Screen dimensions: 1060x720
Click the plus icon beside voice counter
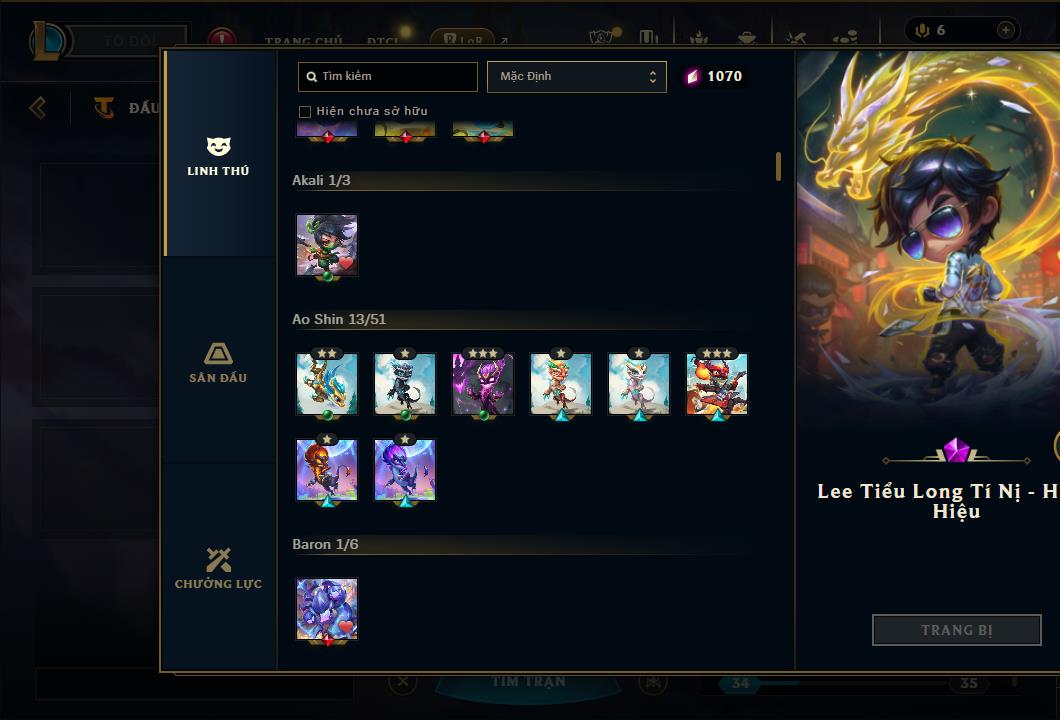click(1005, 30)
